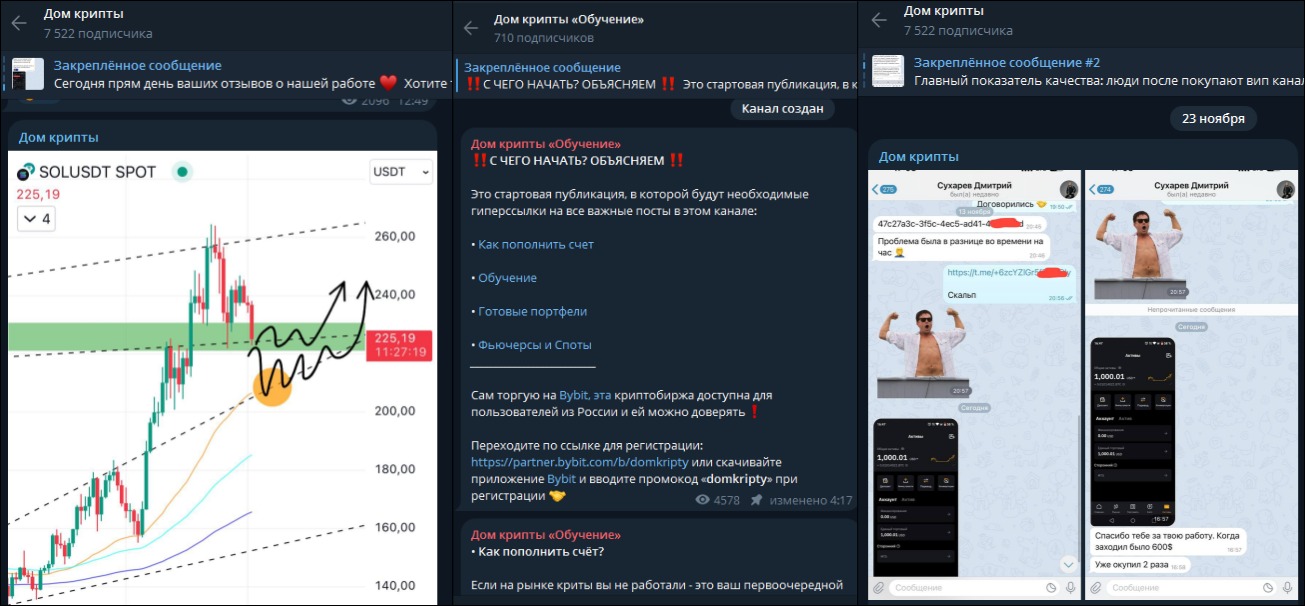Click the eye view counter under the SOLUSDT chart
1305x606 pixels.
click(352, 100)
